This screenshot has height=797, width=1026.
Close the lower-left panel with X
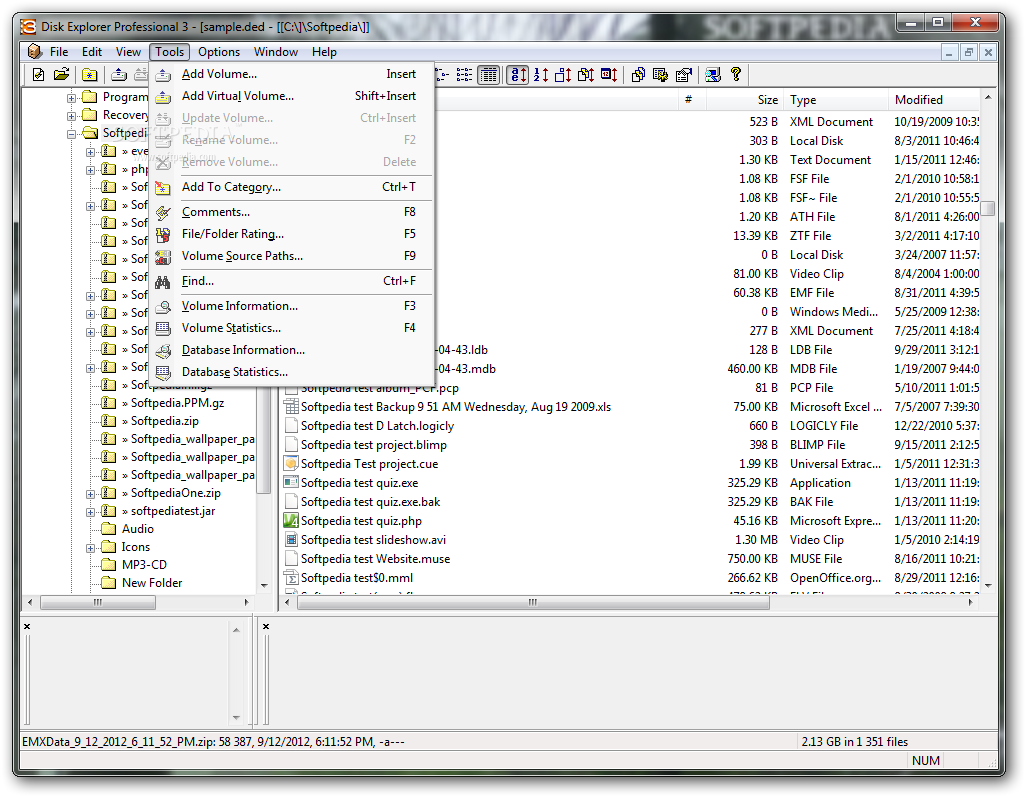click(x=27, y=627)
